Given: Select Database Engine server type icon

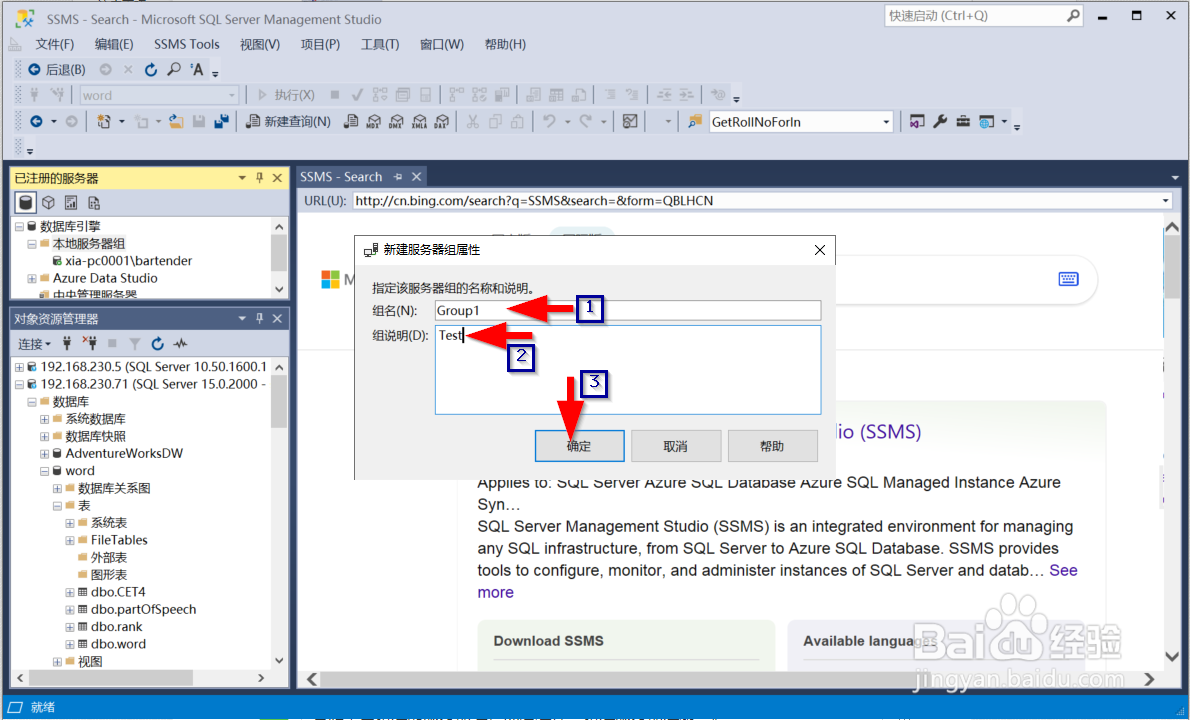Looking at the screenshot, I should pyautogui.click(x=26, y=203).
